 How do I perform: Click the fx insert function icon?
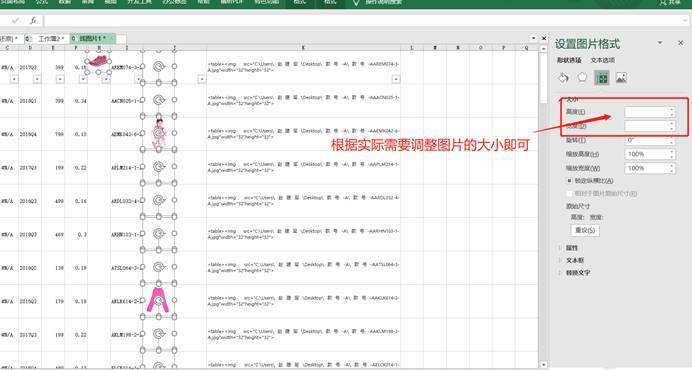pyautogui.click(x=33, y=21)
